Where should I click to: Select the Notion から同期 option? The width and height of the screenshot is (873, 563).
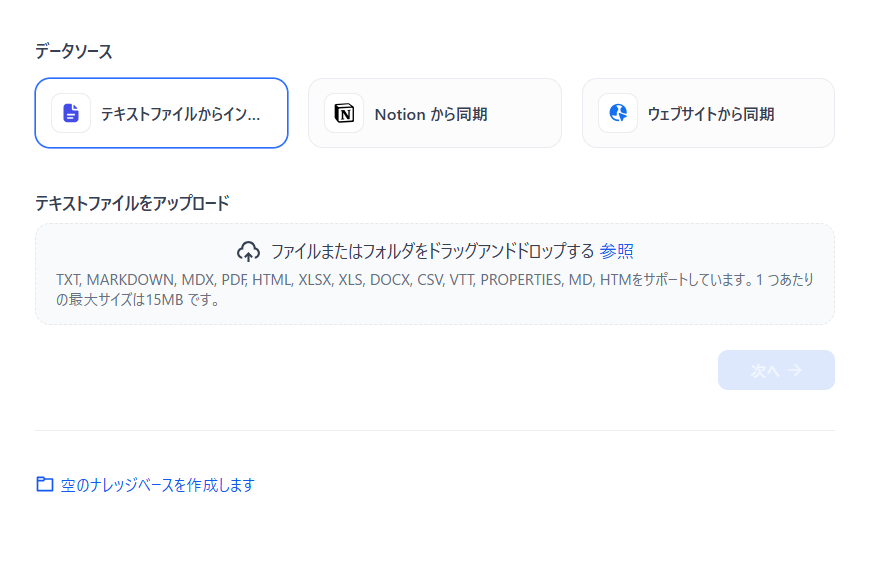click(x=435, y=113)
